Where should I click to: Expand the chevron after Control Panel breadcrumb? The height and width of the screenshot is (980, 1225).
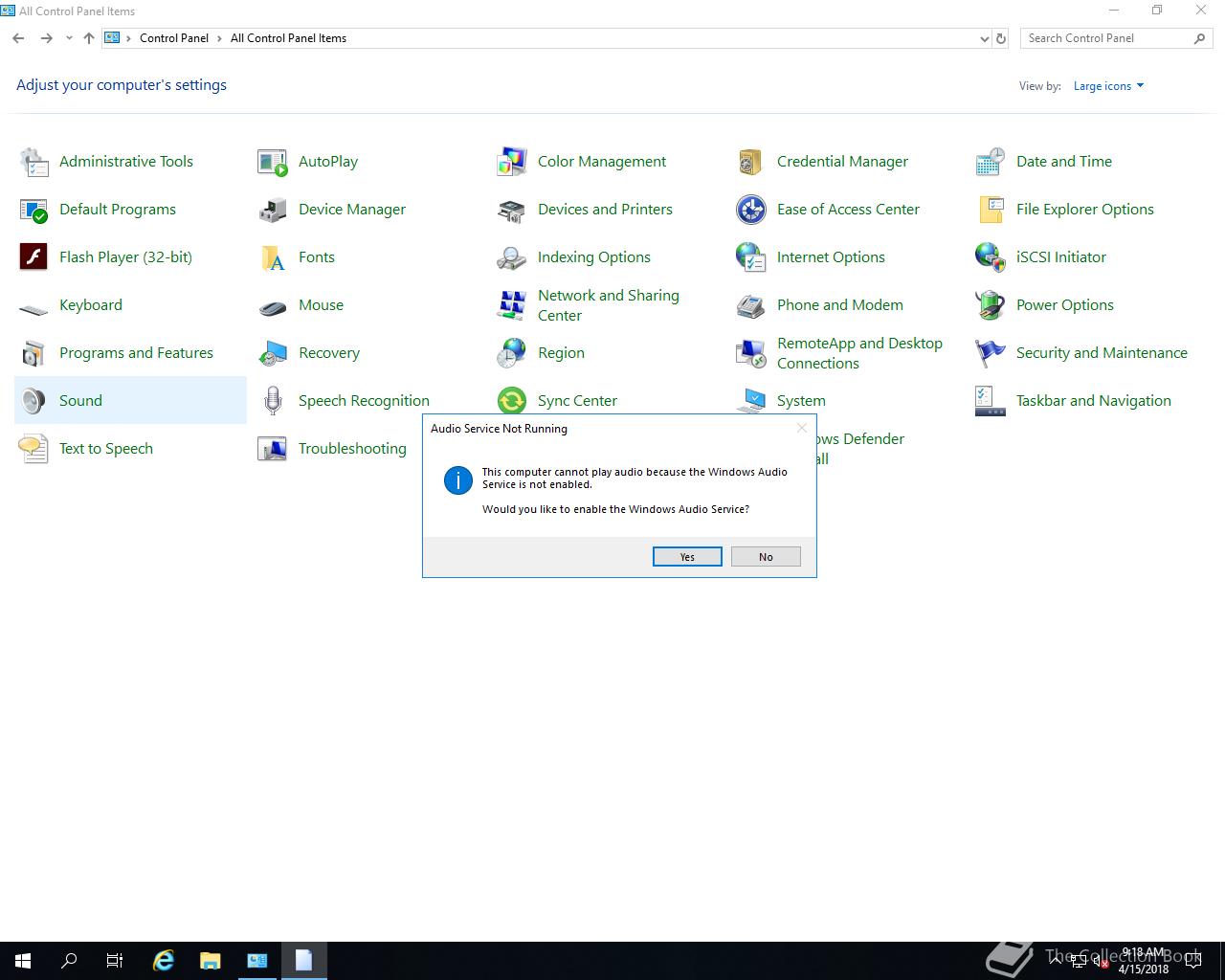coord(220,38)
